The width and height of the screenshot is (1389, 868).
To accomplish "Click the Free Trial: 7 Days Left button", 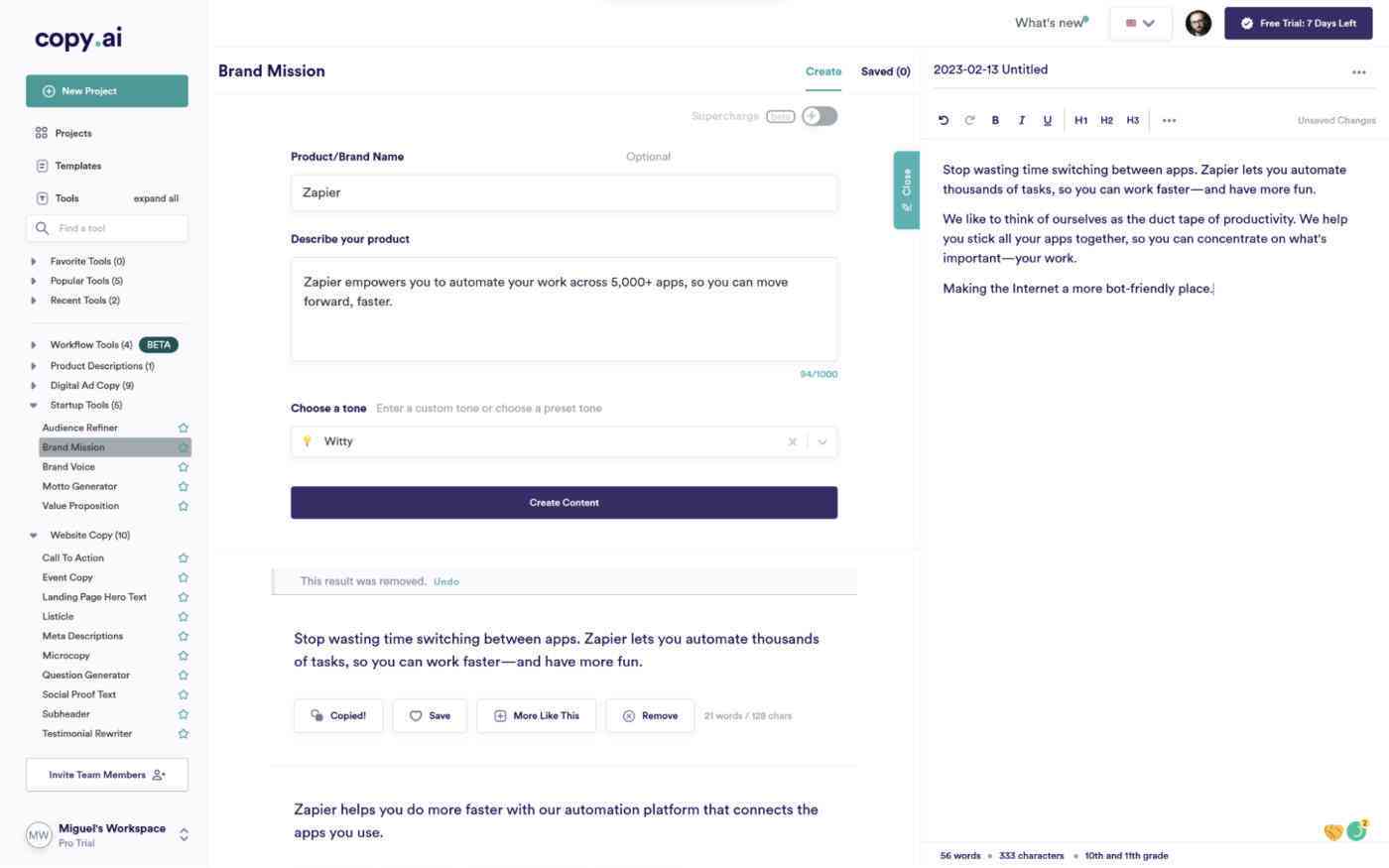I will click(x=1298, y=23).
